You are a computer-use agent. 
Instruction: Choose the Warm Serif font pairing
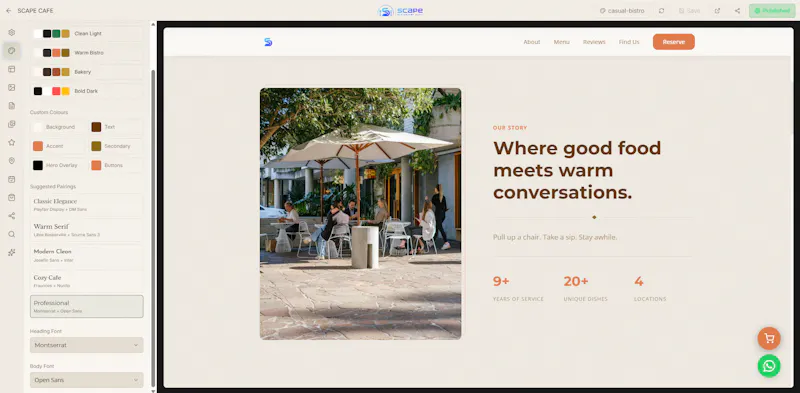coord(86,230)
